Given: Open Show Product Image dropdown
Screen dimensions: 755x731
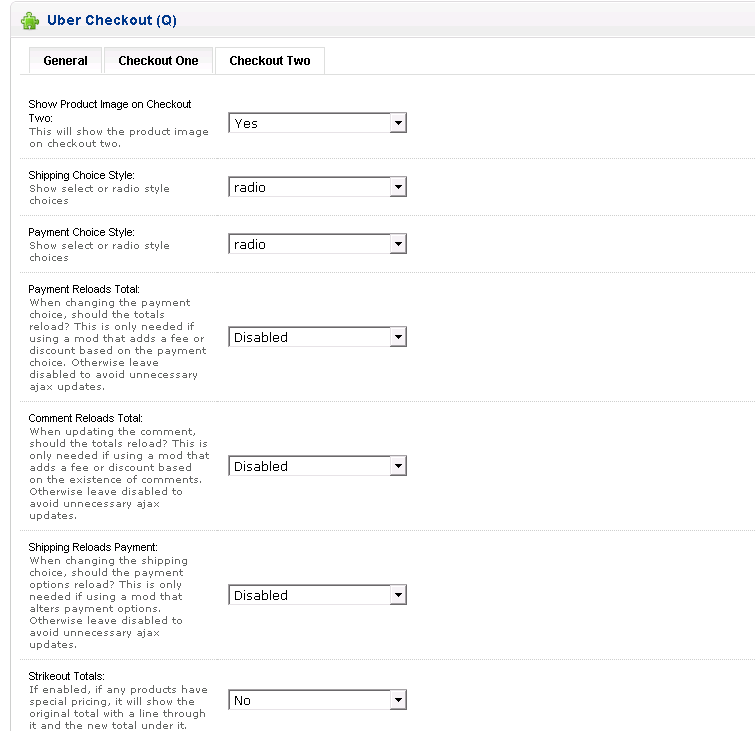Looking at the screenshot, I should [318, 123].
